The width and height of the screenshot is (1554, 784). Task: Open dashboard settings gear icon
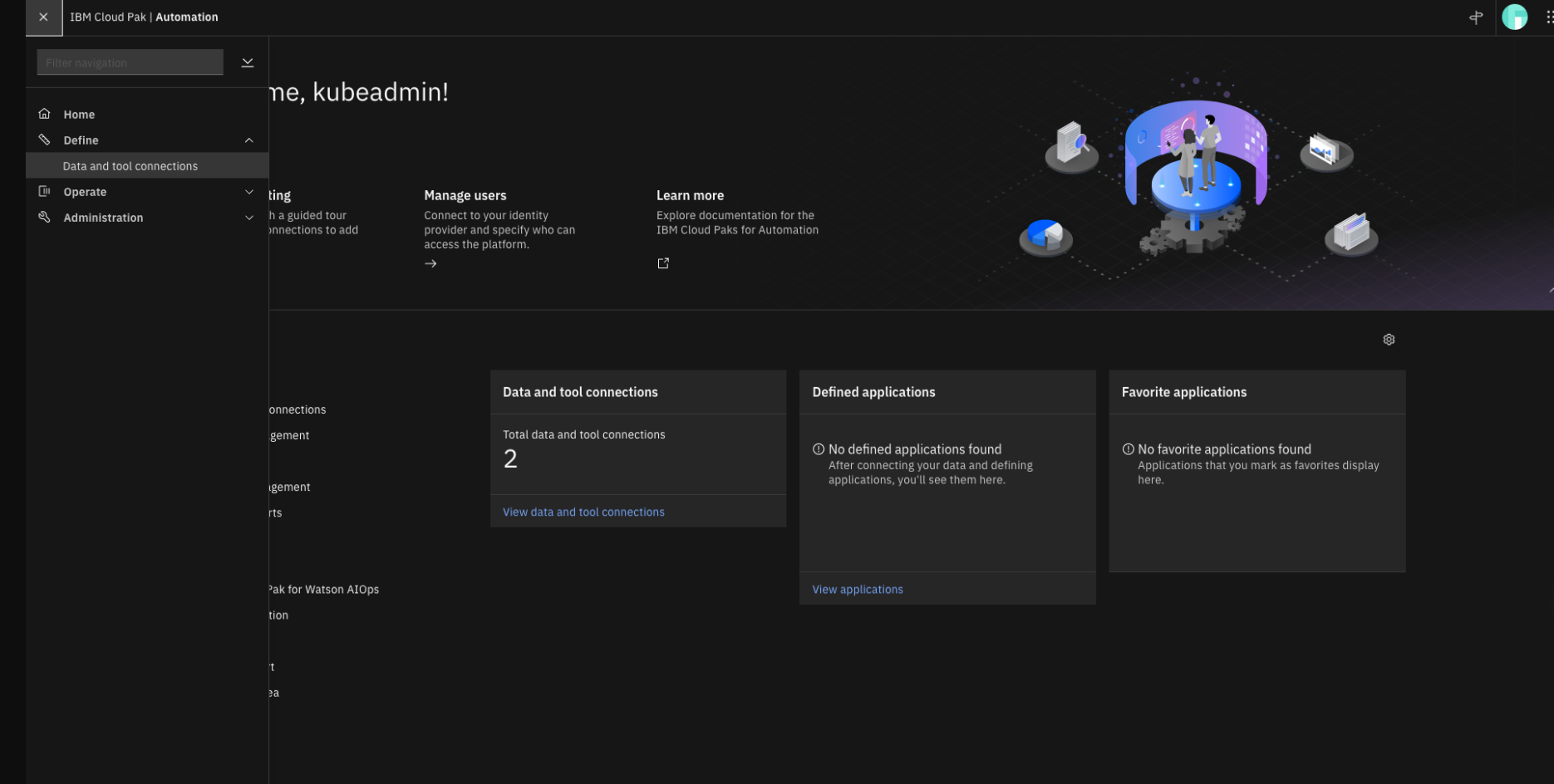pos(1389,340)
